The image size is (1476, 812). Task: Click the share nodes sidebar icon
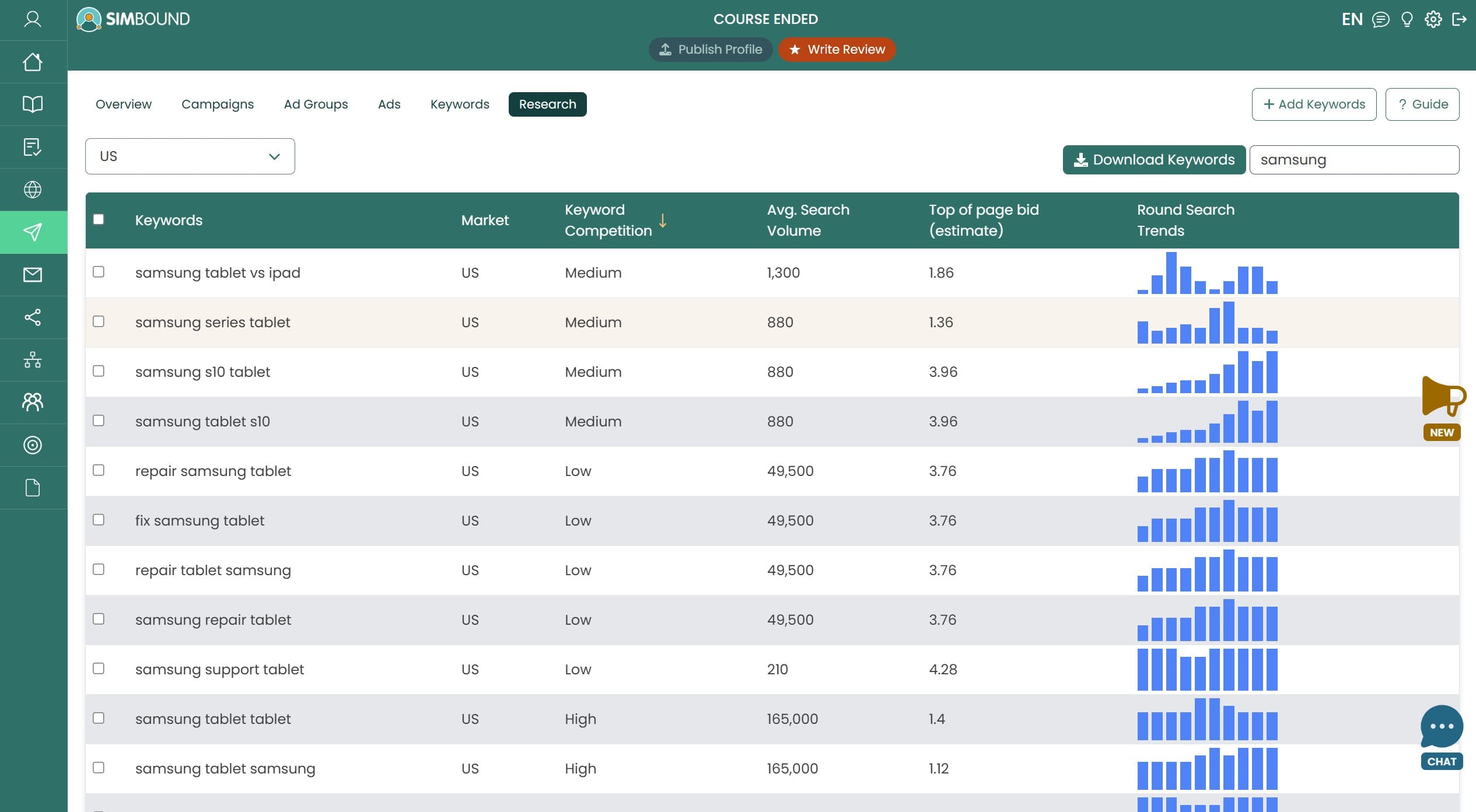pos(33,317)
